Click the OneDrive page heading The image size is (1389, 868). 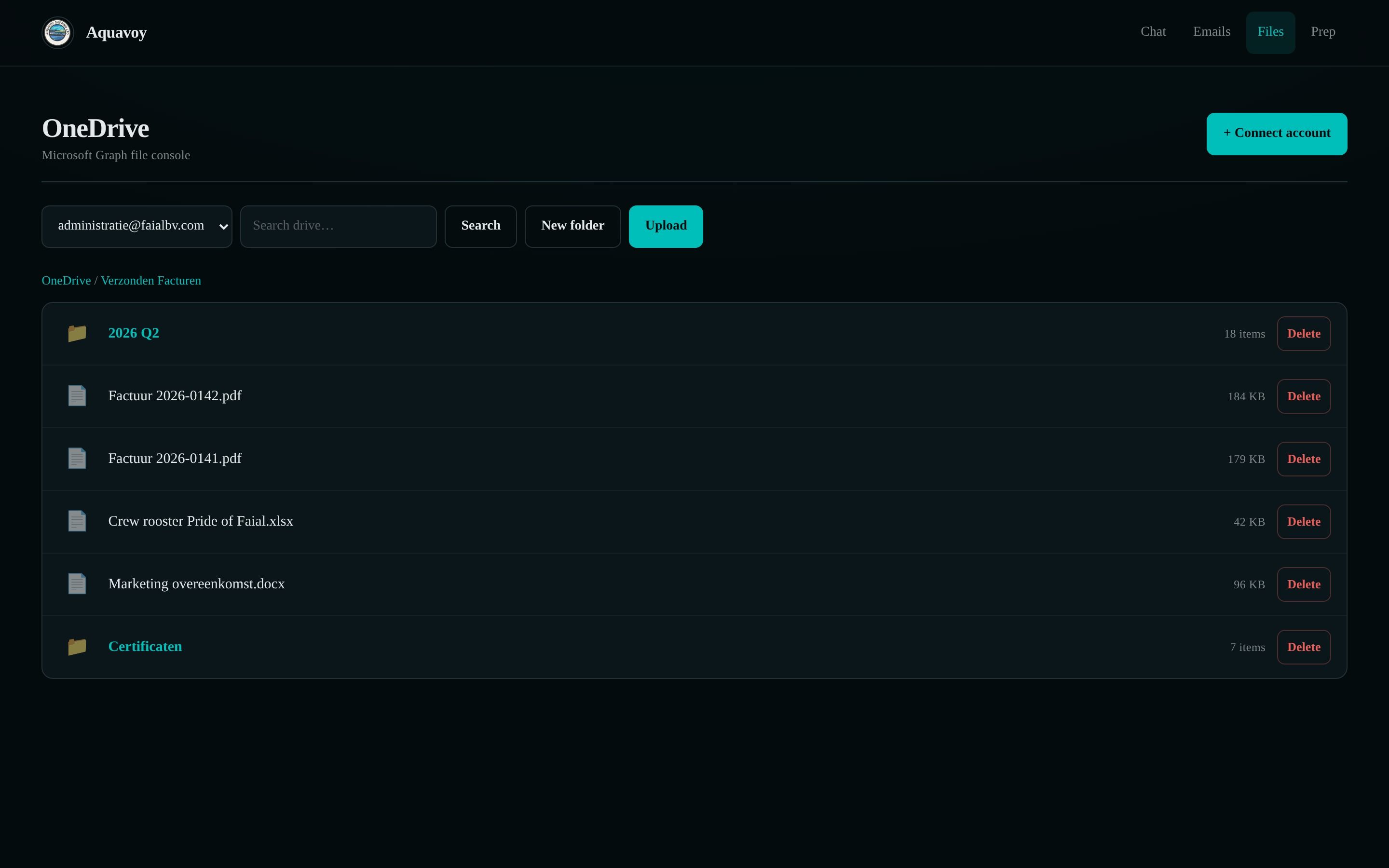95,129
